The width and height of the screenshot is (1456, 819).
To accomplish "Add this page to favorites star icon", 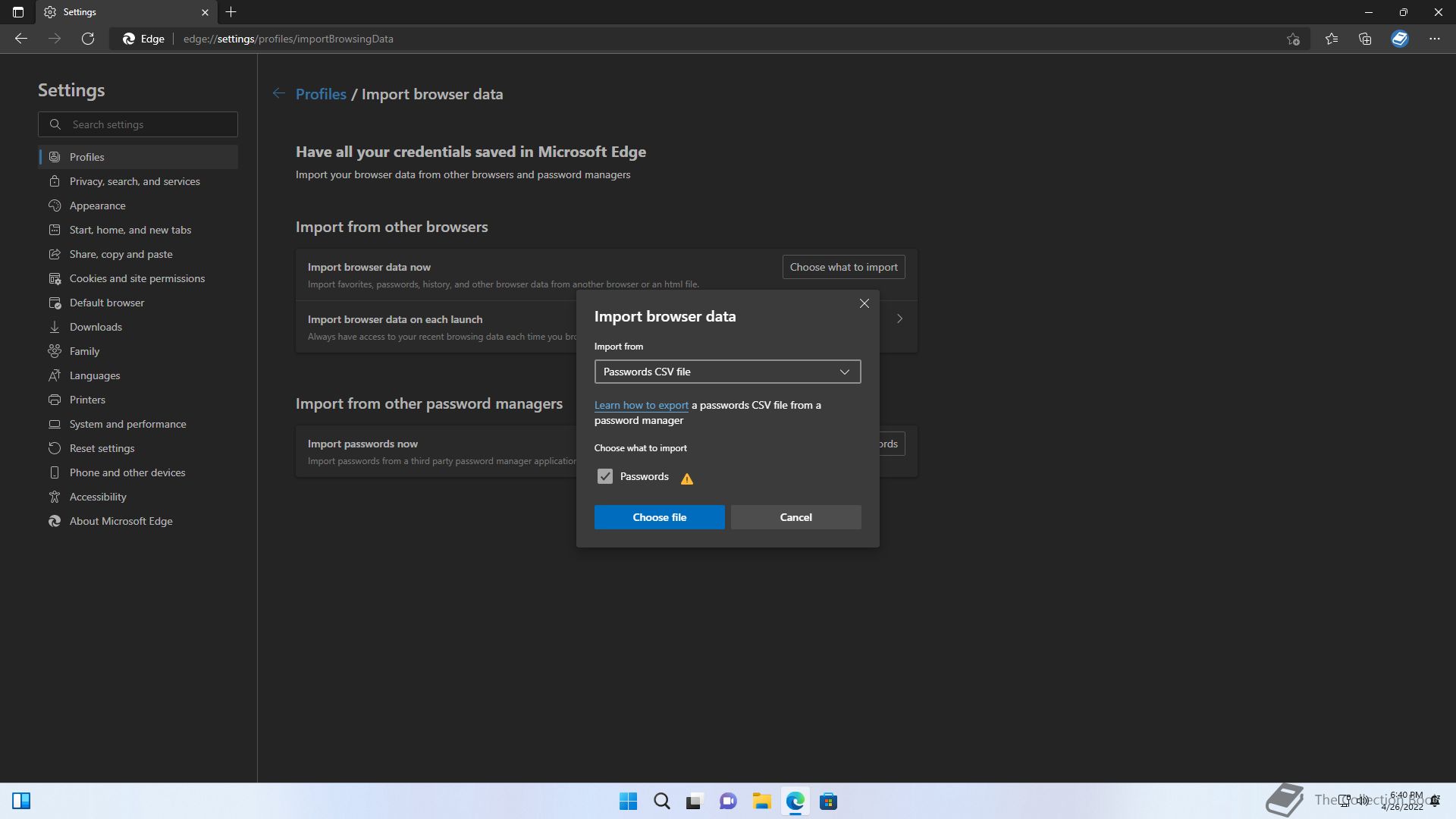I will click(1293, 39).
